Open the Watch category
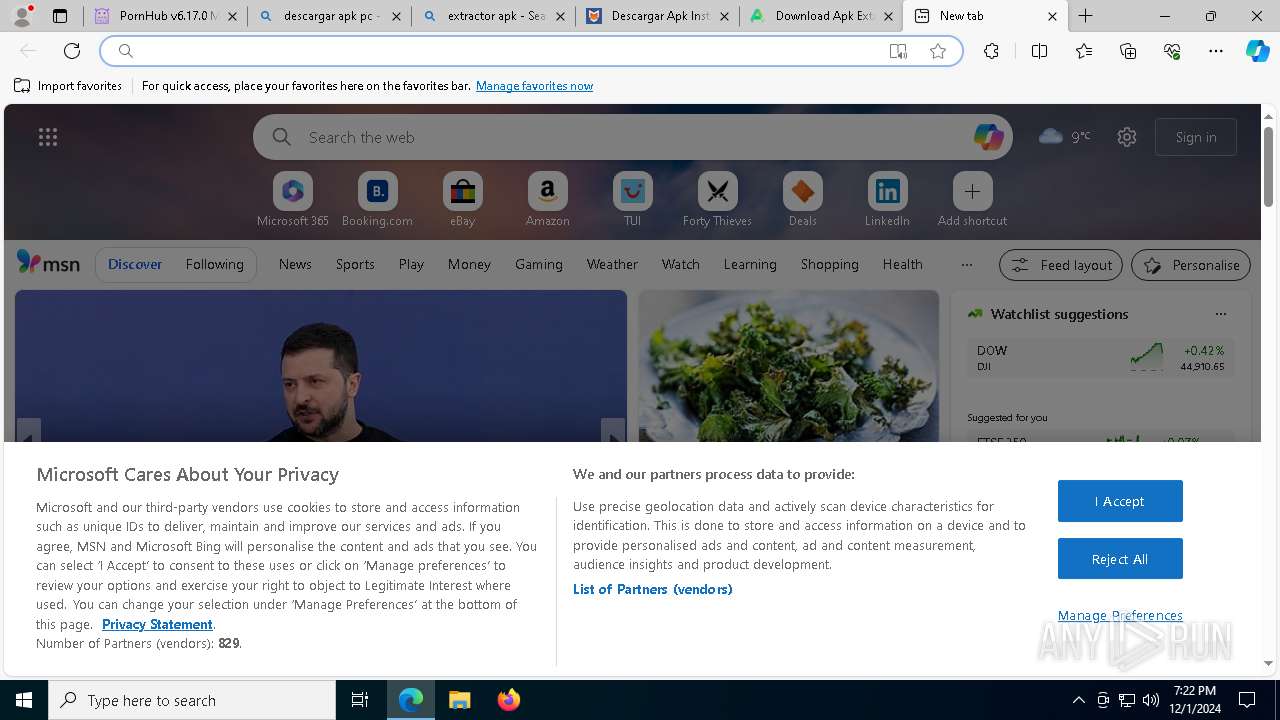 (681, 264)
